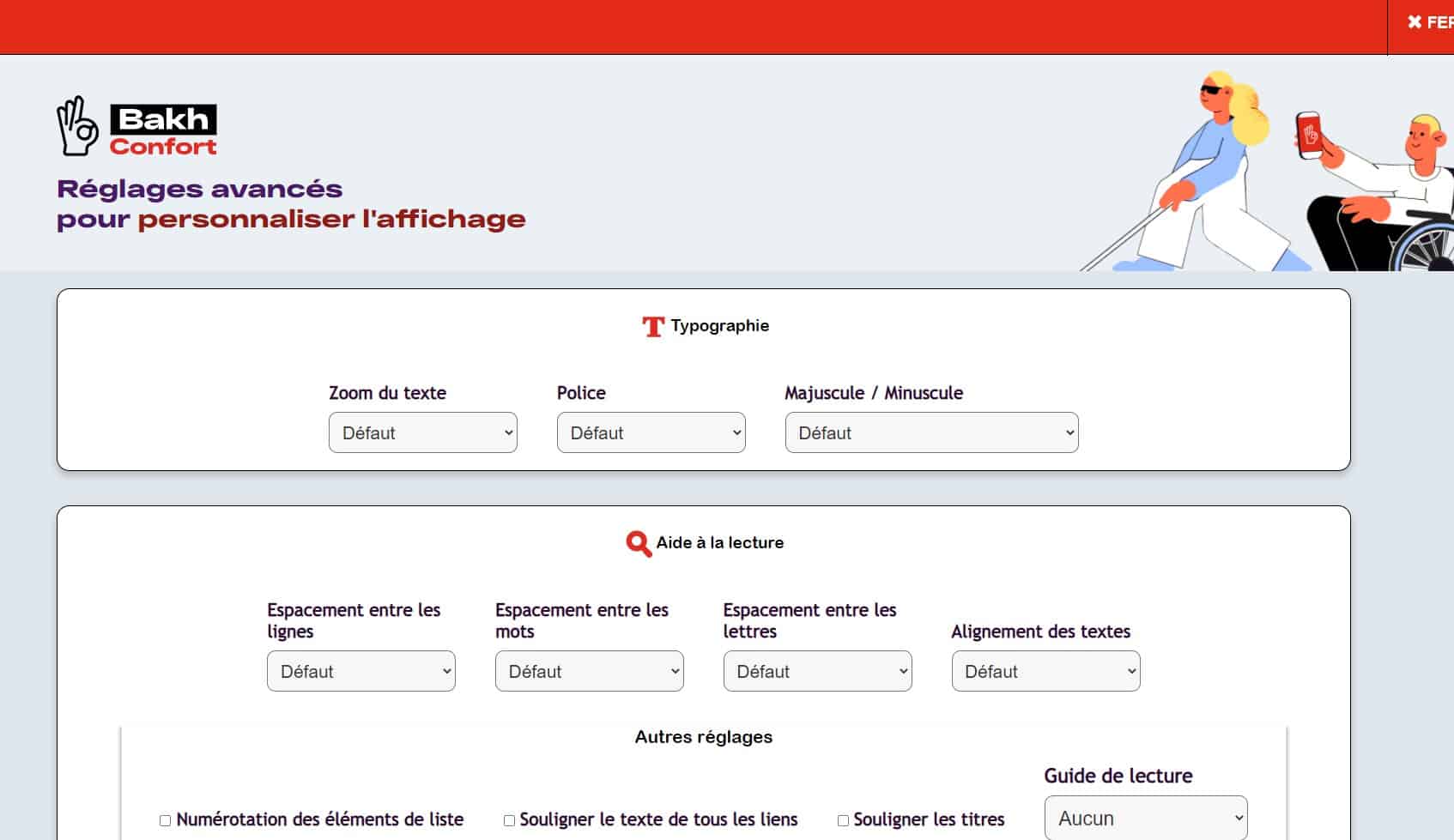Image resolution: width=1454 pixels, height=840 pixels.
Task: Toggle the Souligner les titres checkbox
Action: tap(843, 820)
